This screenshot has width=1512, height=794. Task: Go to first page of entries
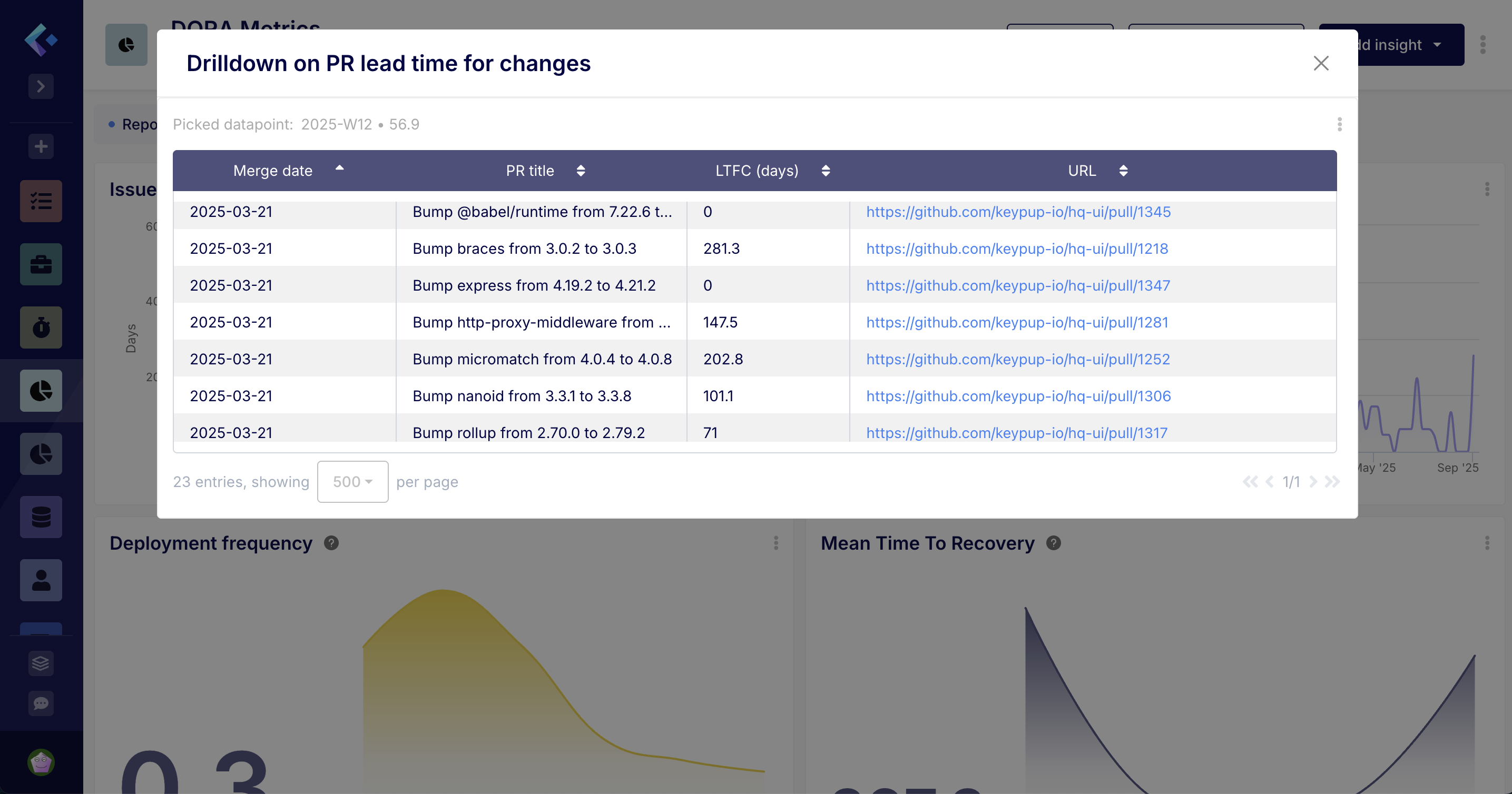pos(1250,481)
